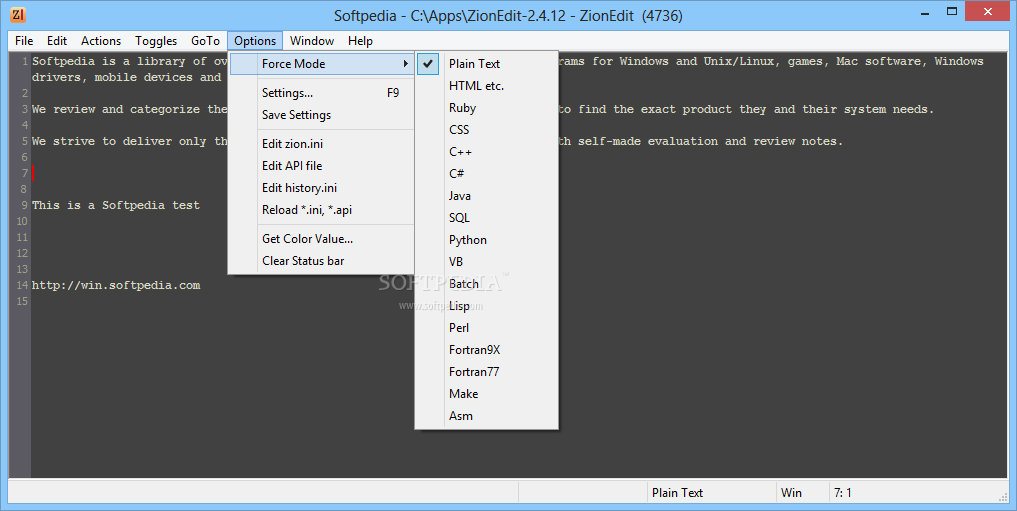This screenshot has height=511, width=1017.
Task: Choose Reload *.ini, *.api
Action: [322, 210]
